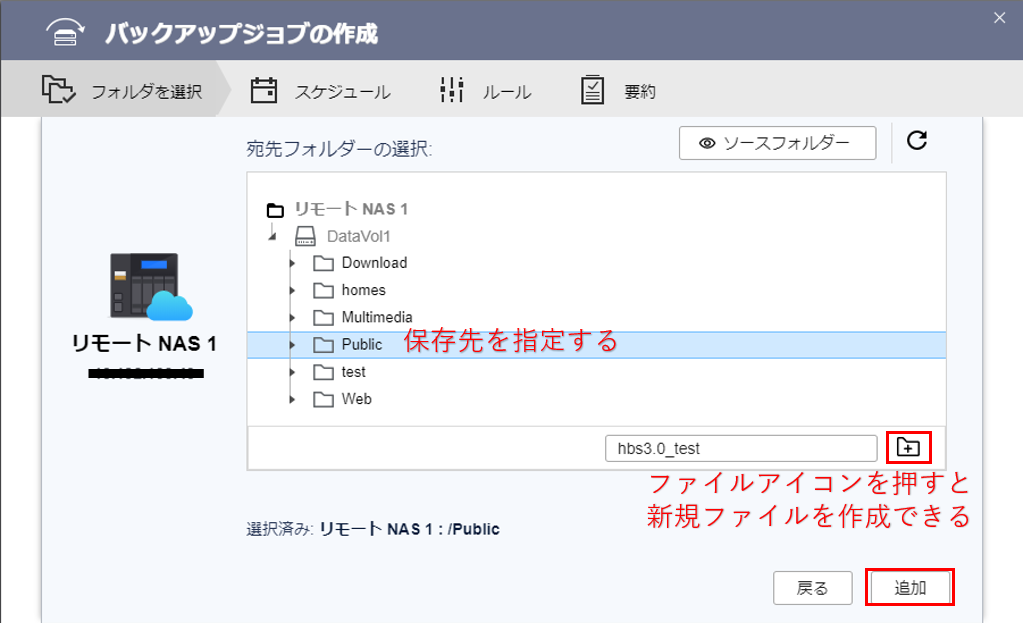The height and width of the screenshot is (623, 1023).
Task: Open the スケジュール step tab
Action: click(x=320, y=92)
